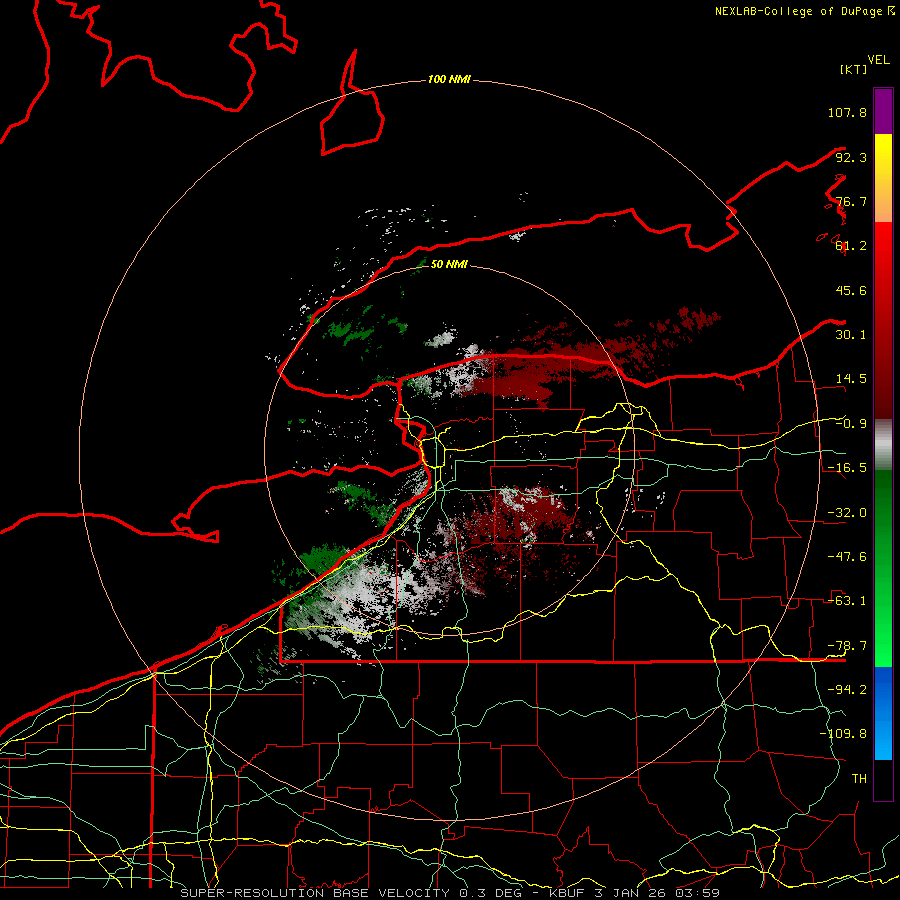Click the VEL legend title
The image size is (900, 900).
878,60
